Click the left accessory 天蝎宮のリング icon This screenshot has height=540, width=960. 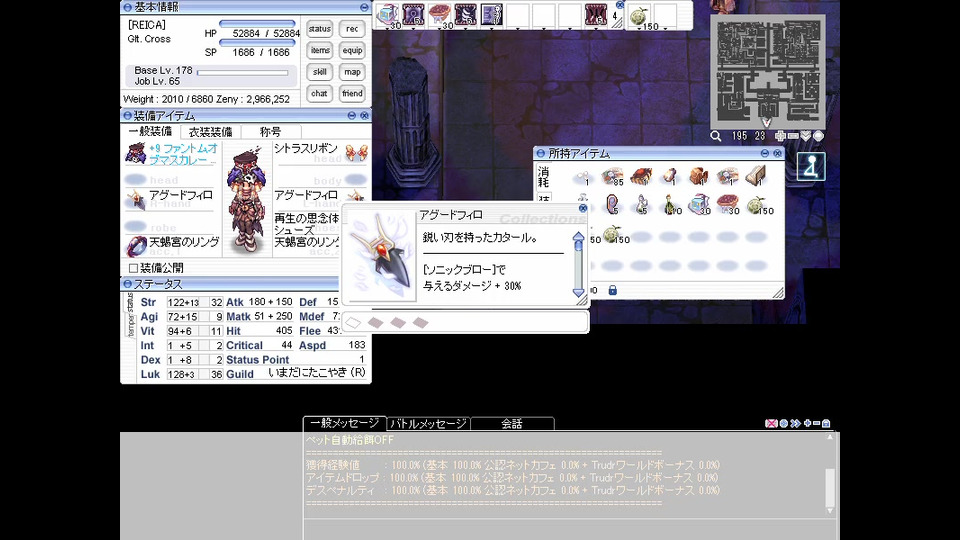coord(135,246)
